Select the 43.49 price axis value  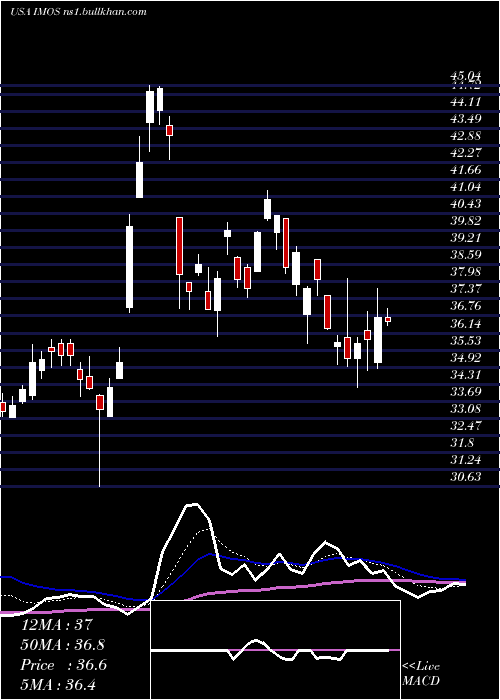465,119
